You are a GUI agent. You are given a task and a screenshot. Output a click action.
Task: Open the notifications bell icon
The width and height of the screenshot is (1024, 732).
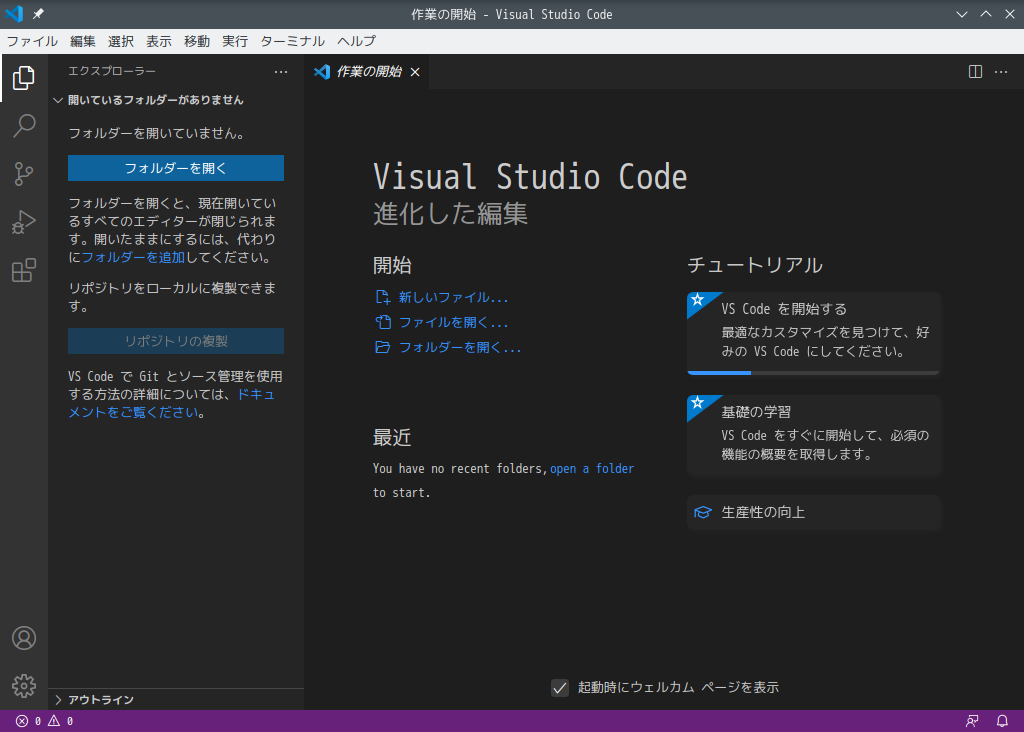click(1002, 721)
